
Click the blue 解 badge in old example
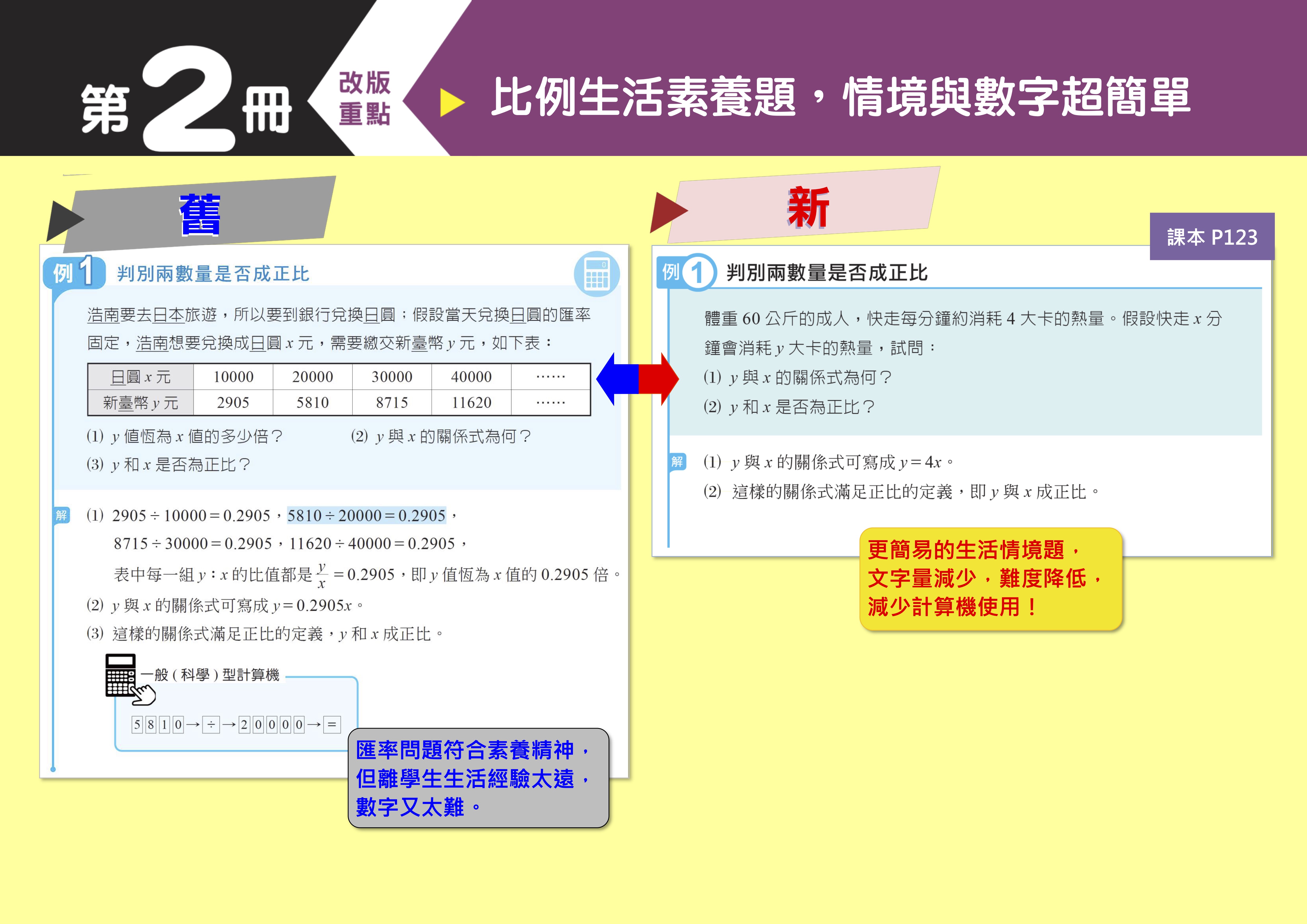point(61,515)
